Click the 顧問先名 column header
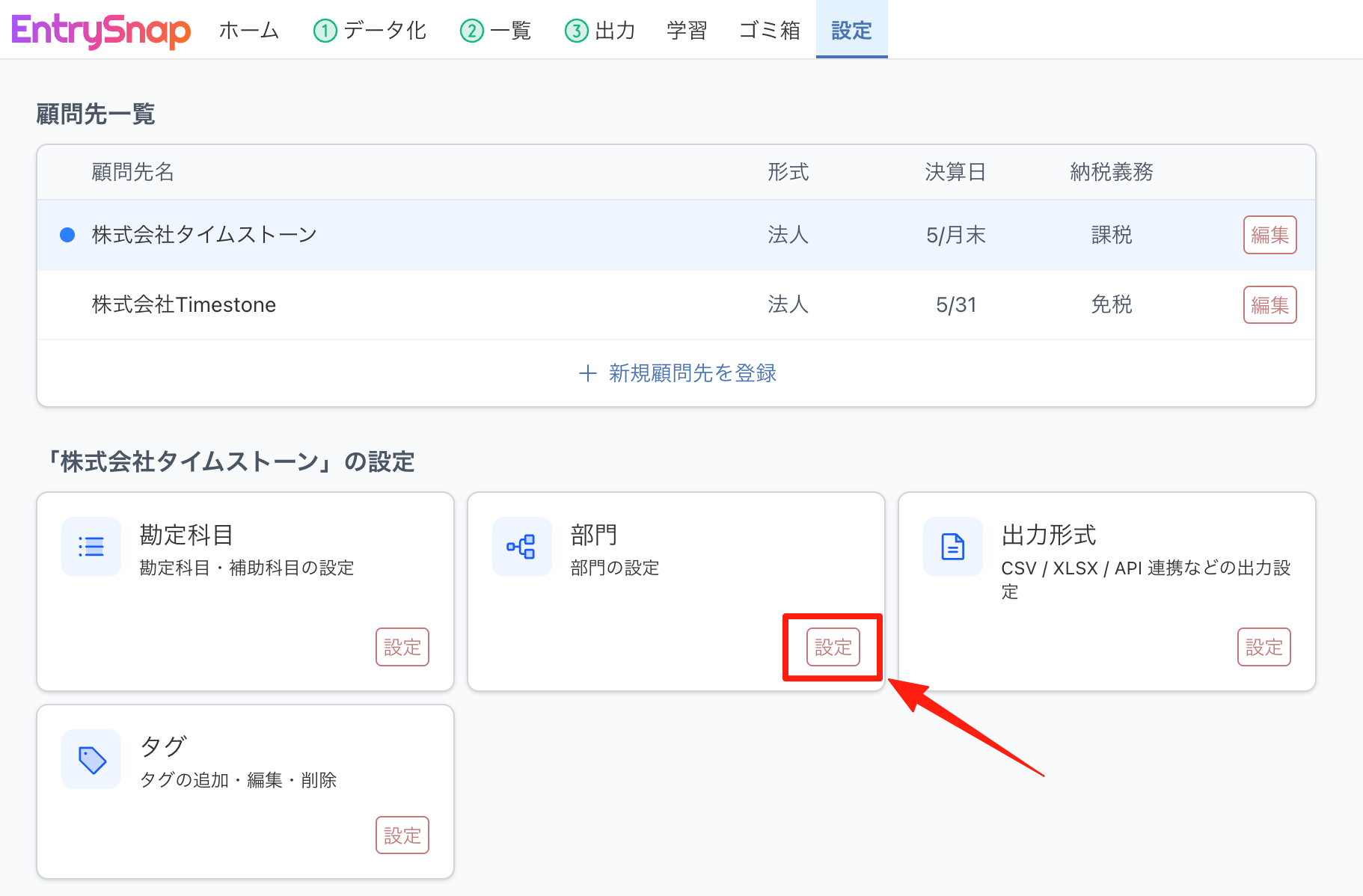The height and width of the screenshot is (896, 1363). tap(133, 172)
